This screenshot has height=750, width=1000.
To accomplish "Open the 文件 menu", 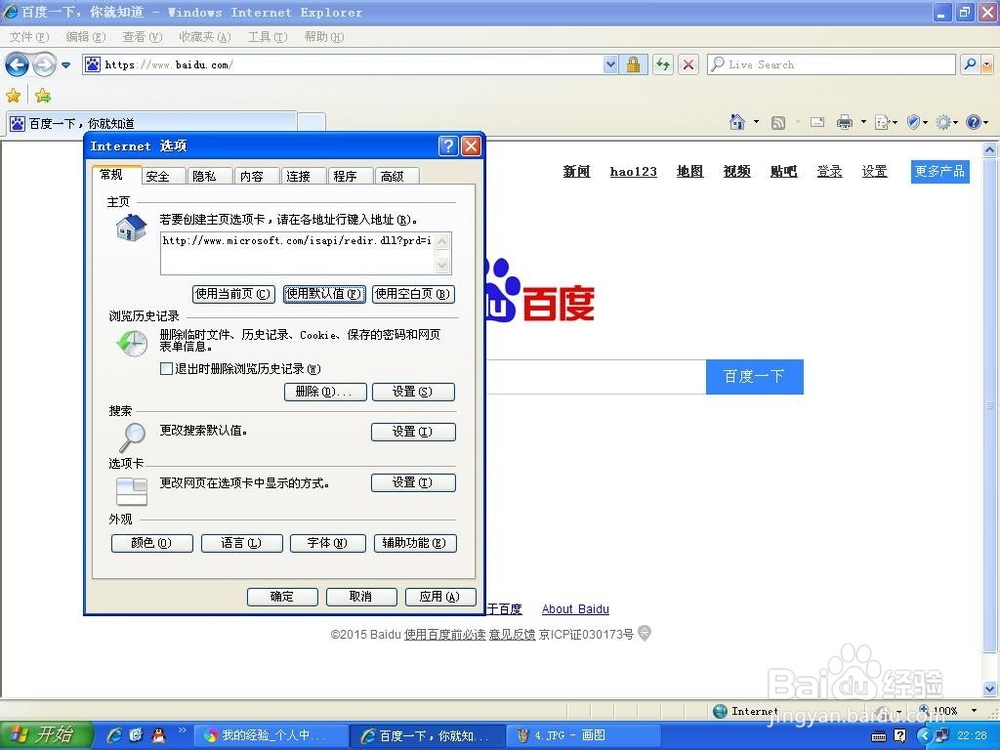I will point(29,37).
